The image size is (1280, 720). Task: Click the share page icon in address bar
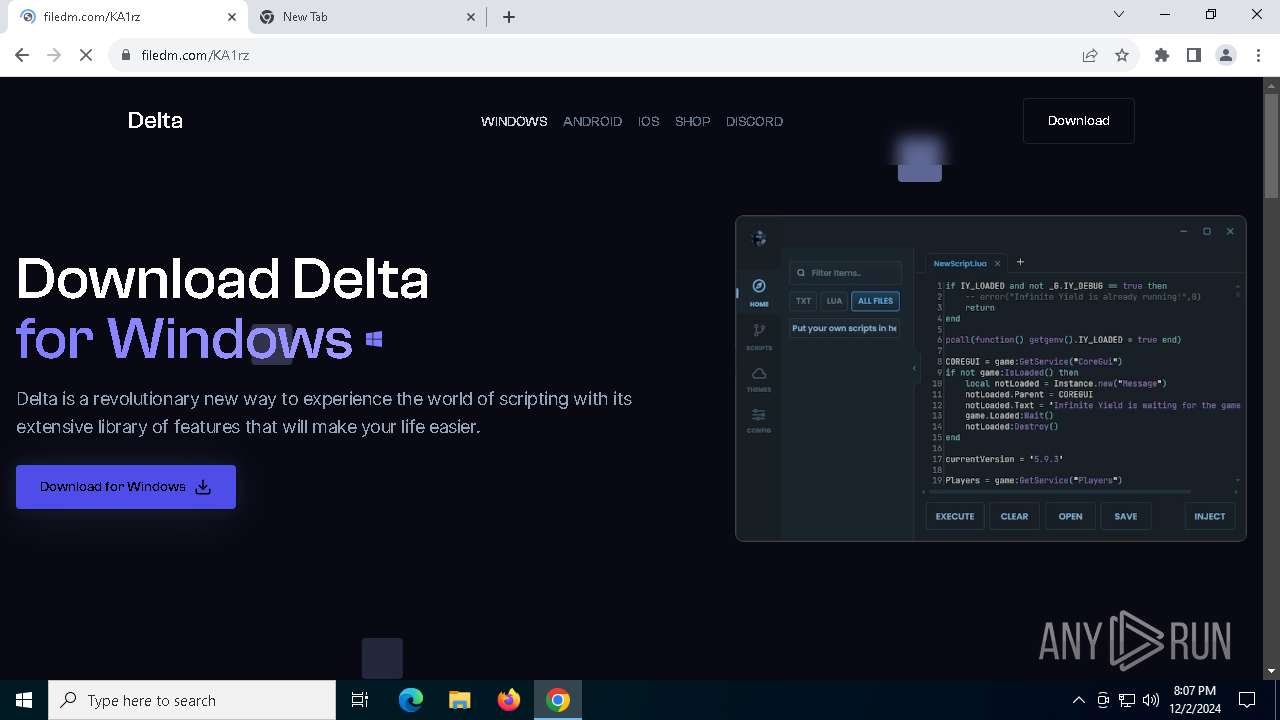(x=1090, y=55)
